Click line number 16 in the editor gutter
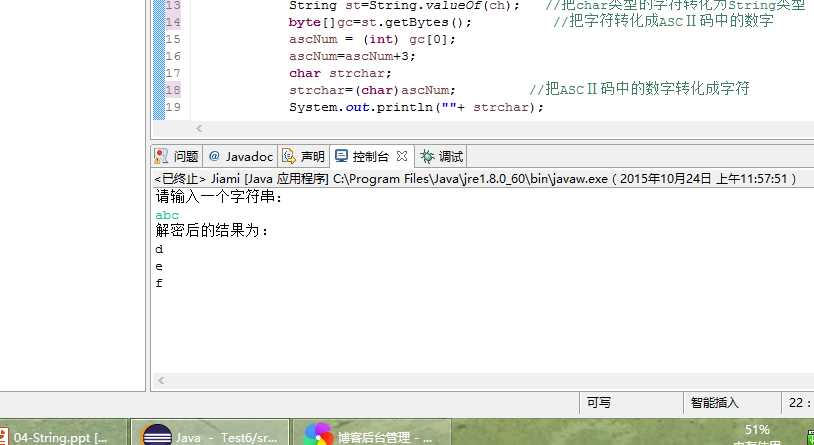 173,56
